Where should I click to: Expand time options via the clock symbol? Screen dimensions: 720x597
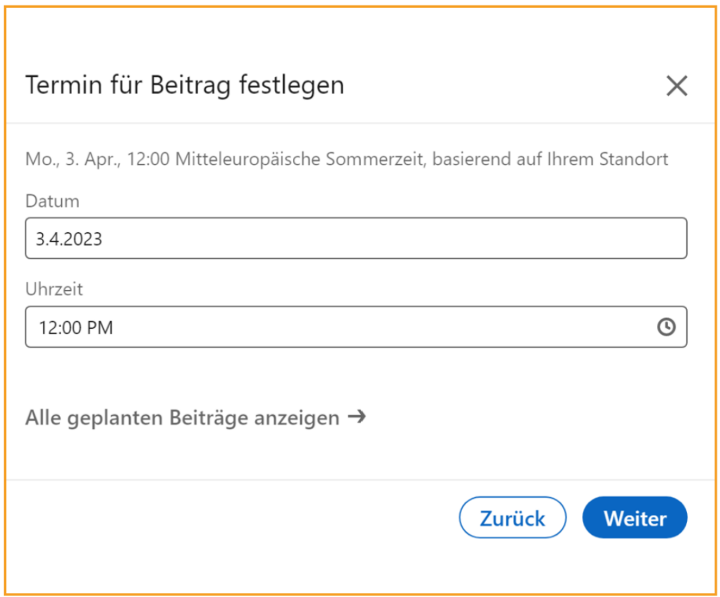pos(666,327)
